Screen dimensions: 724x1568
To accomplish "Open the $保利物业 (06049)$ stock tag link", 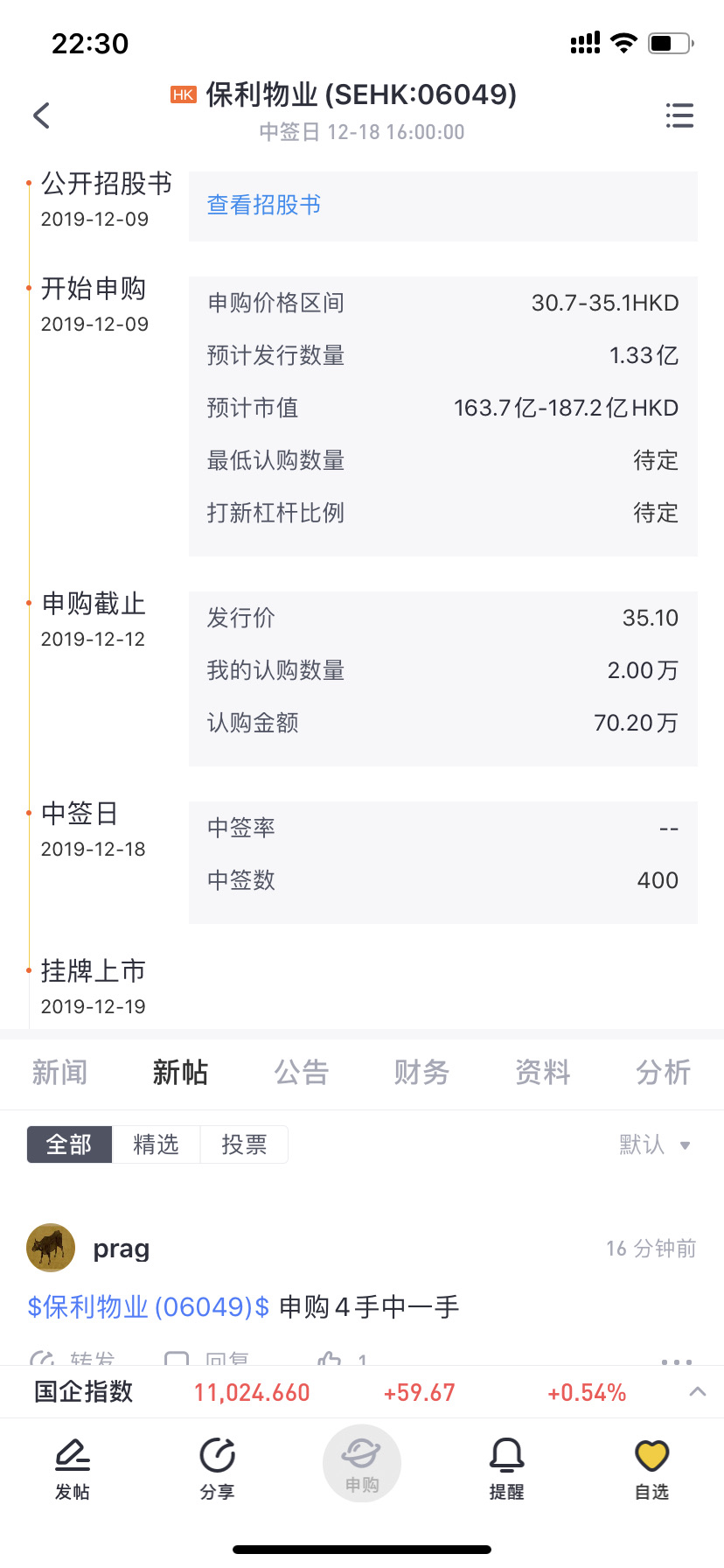I will pyautogui.click(x=149, y=1306).
